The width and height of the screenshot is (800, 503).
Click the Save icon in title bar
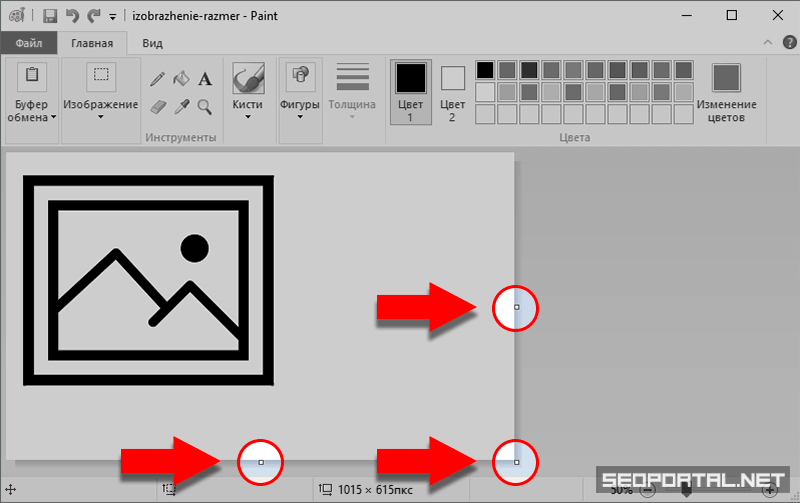click(x=50, y=15)
